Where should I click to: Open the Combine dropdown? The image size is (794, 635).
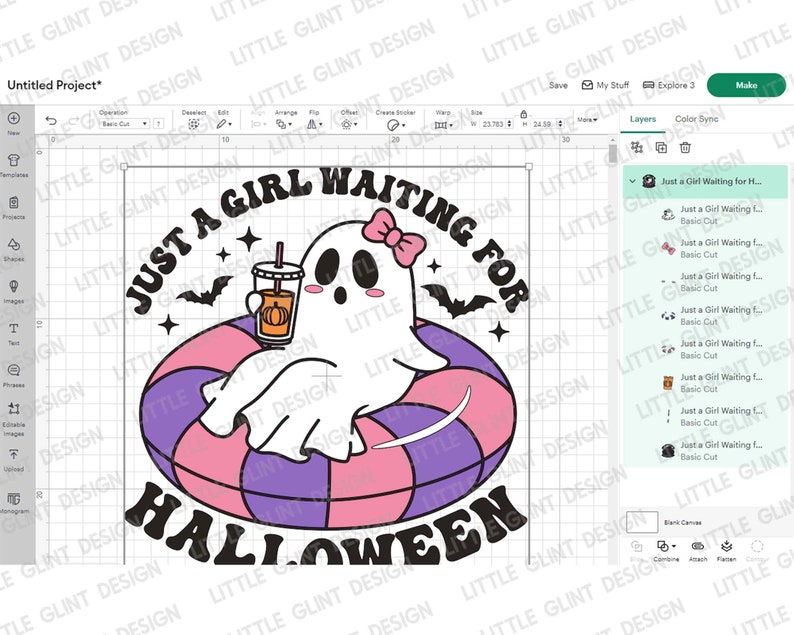pyautogui.click(x=666, y=551)
